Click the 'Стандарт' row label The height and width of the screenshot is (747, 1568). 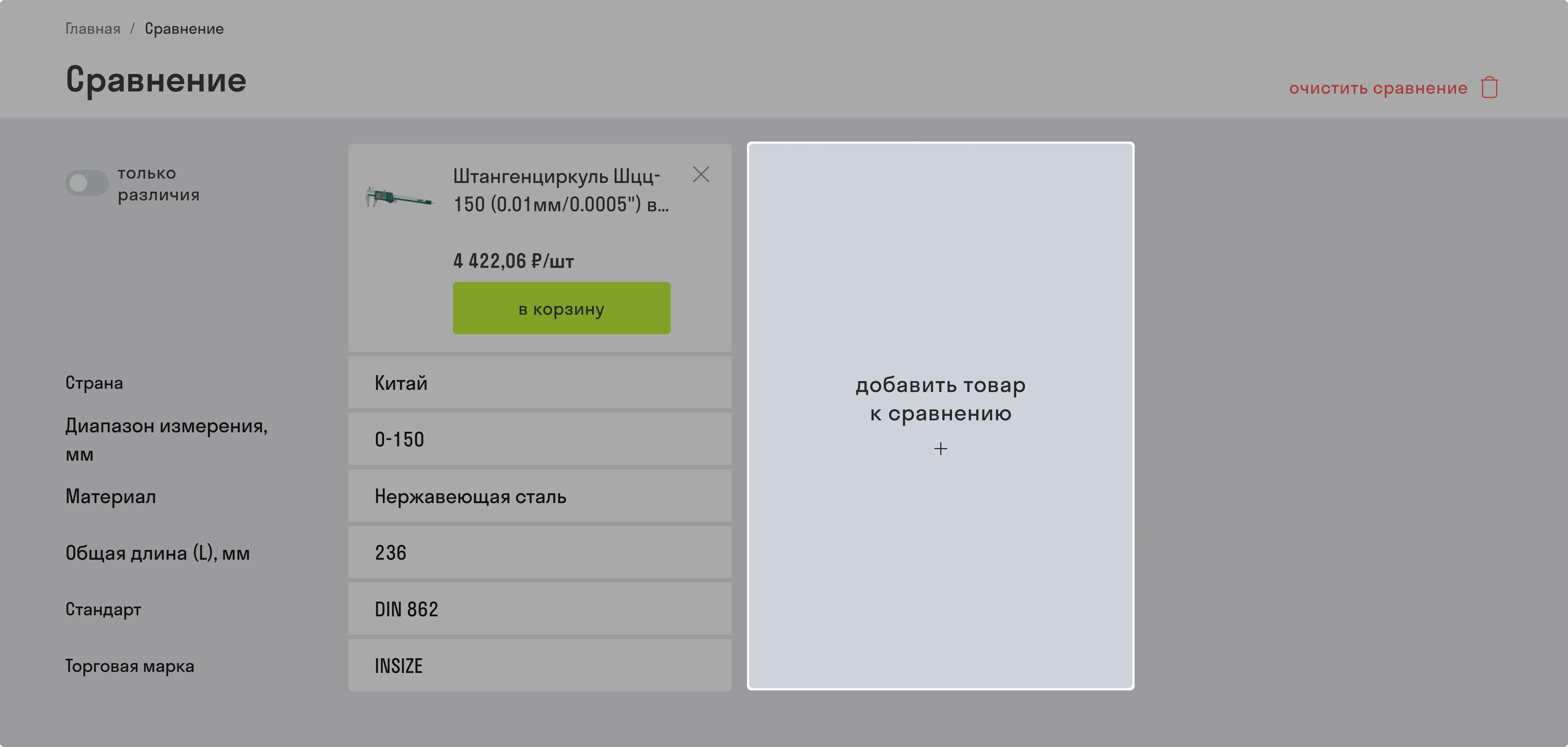coord(103,610)
